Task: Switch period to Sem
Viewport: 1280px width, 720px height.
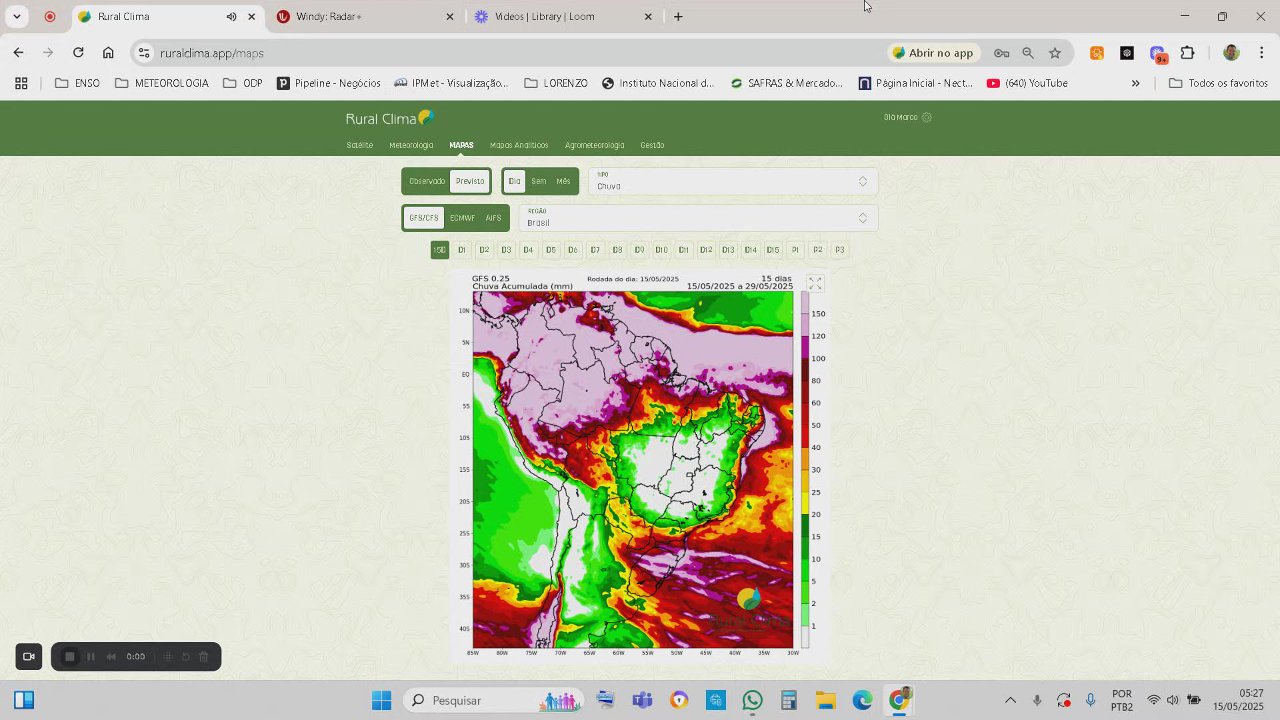Action: (538, 181)
